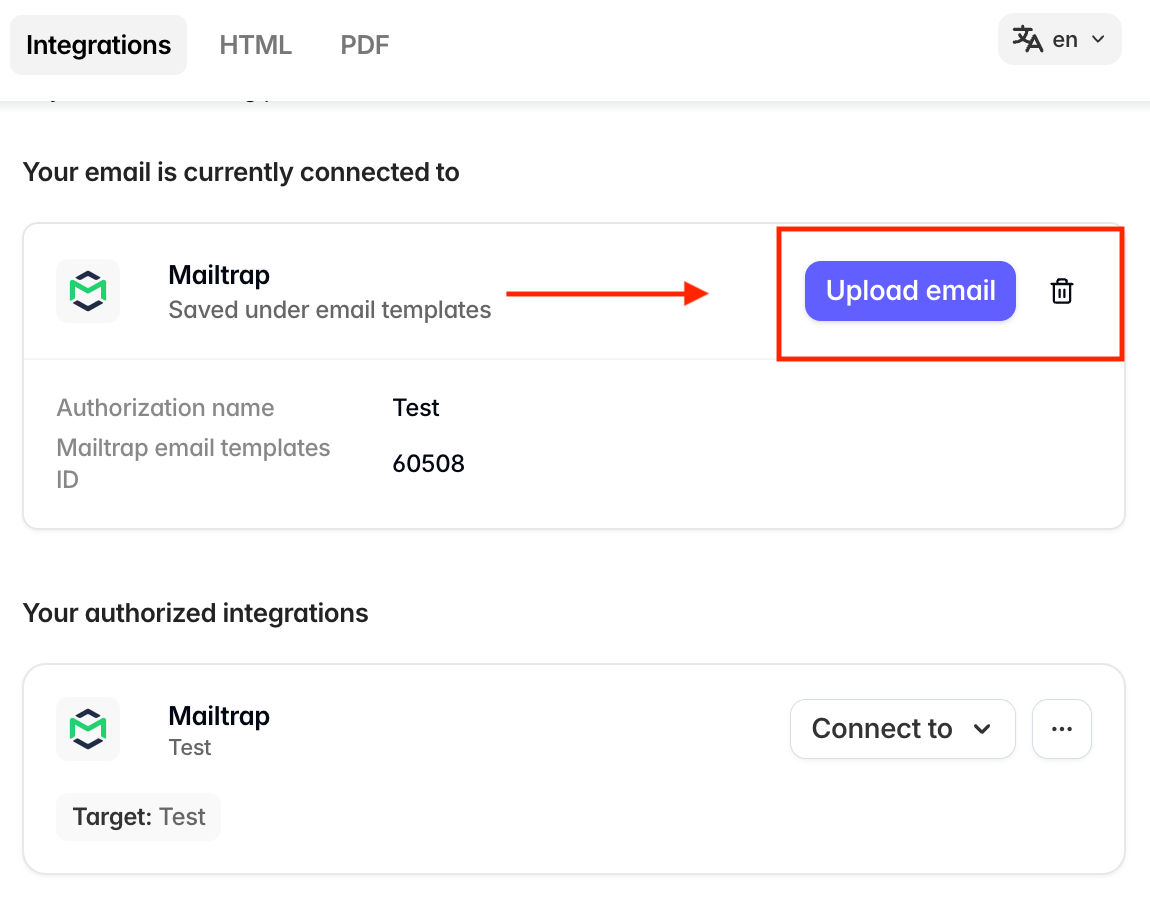The height and width of the screenshot is (914, 1150).
Task: Click the Authorization name label
Action: pos(165,408)
